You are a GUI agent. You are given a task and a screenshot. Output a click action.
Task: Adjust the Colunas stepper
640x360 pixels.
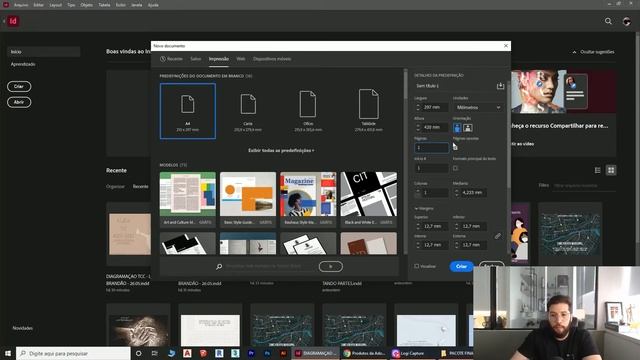point(418,192)
